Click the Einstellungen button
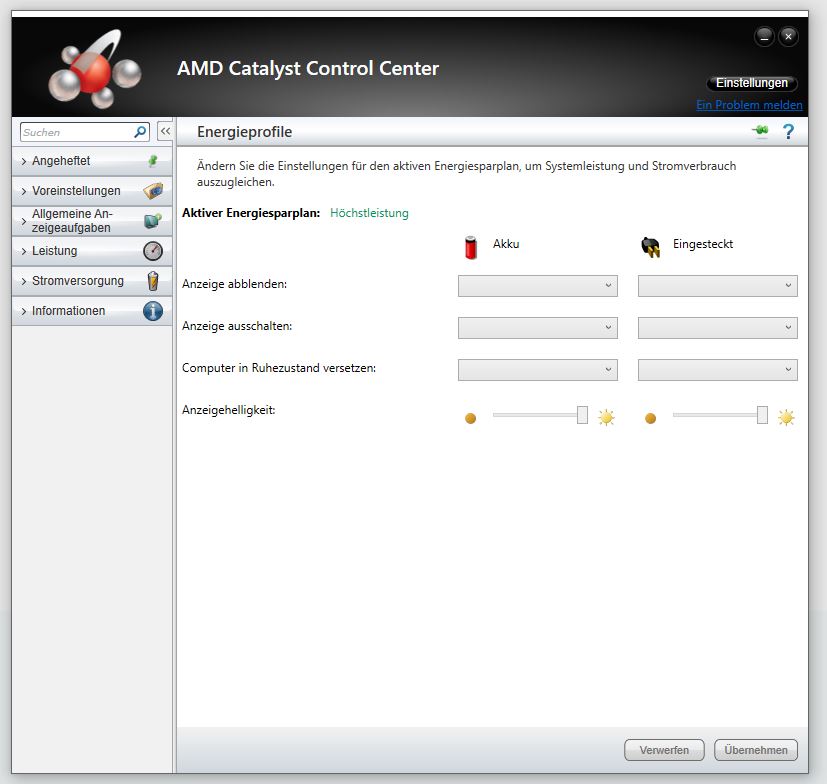This screenshot has height=784, width=827. pos(752,83)
